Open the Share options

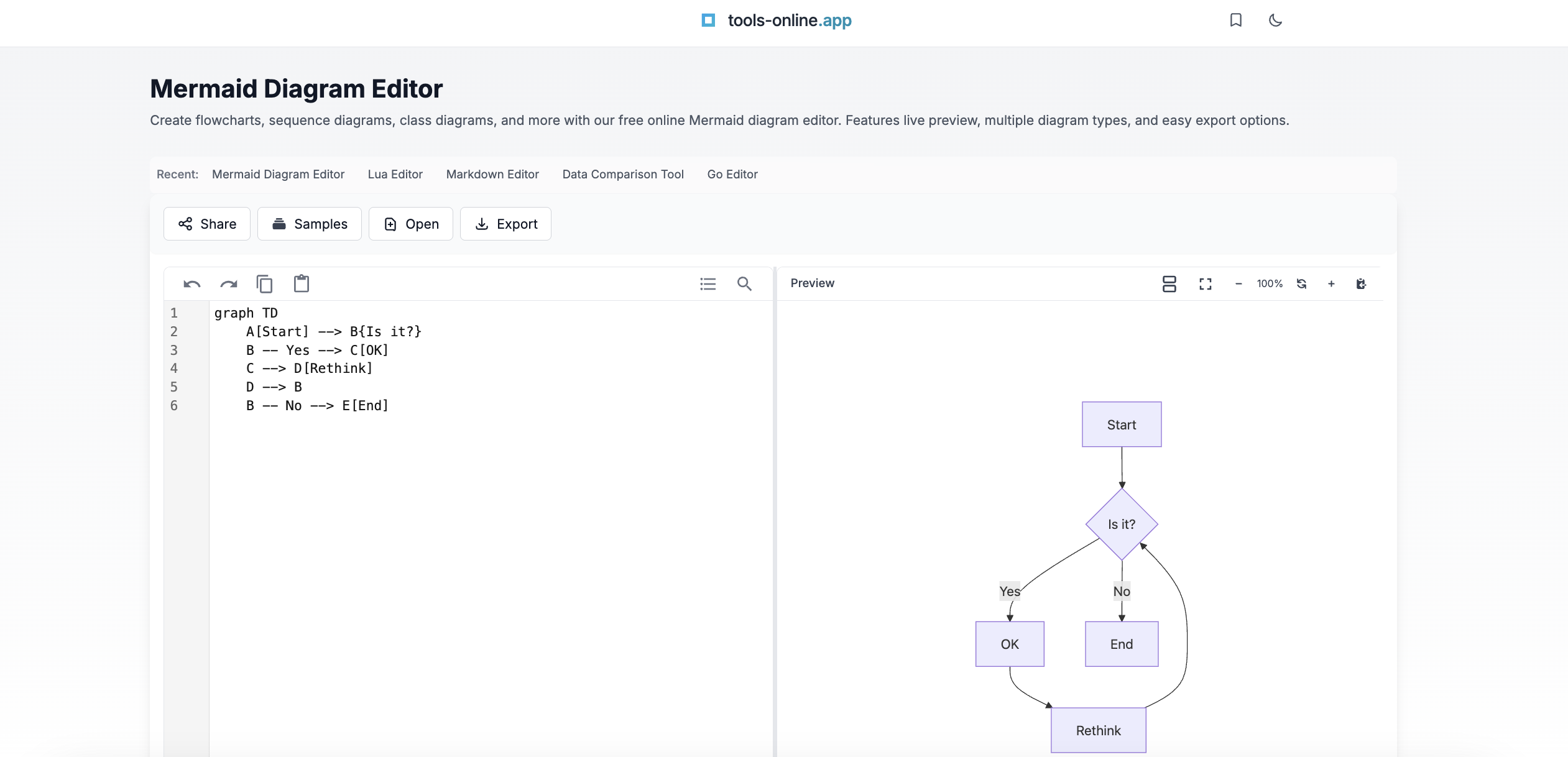(x=207, y=224)
